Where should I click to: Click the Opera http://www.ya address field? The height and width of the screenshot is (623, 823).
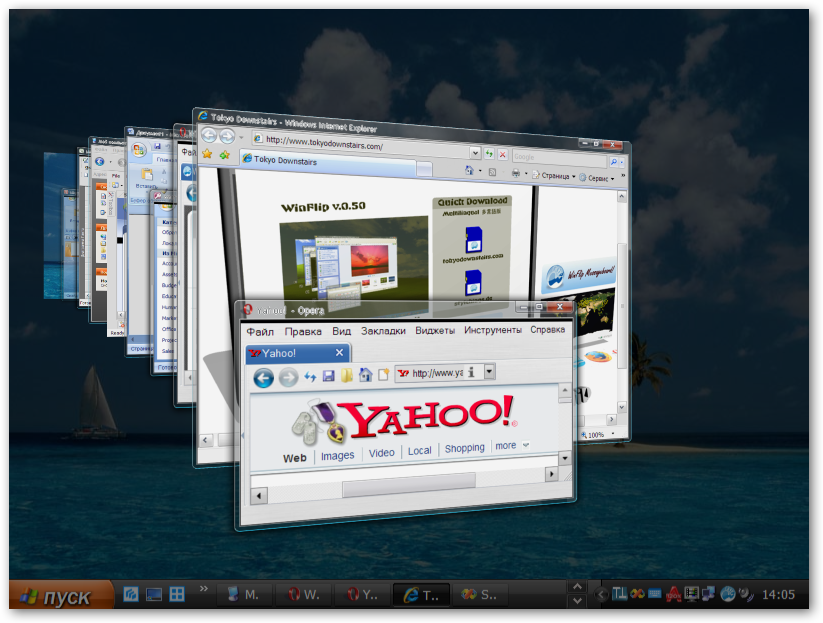point(437,373)
